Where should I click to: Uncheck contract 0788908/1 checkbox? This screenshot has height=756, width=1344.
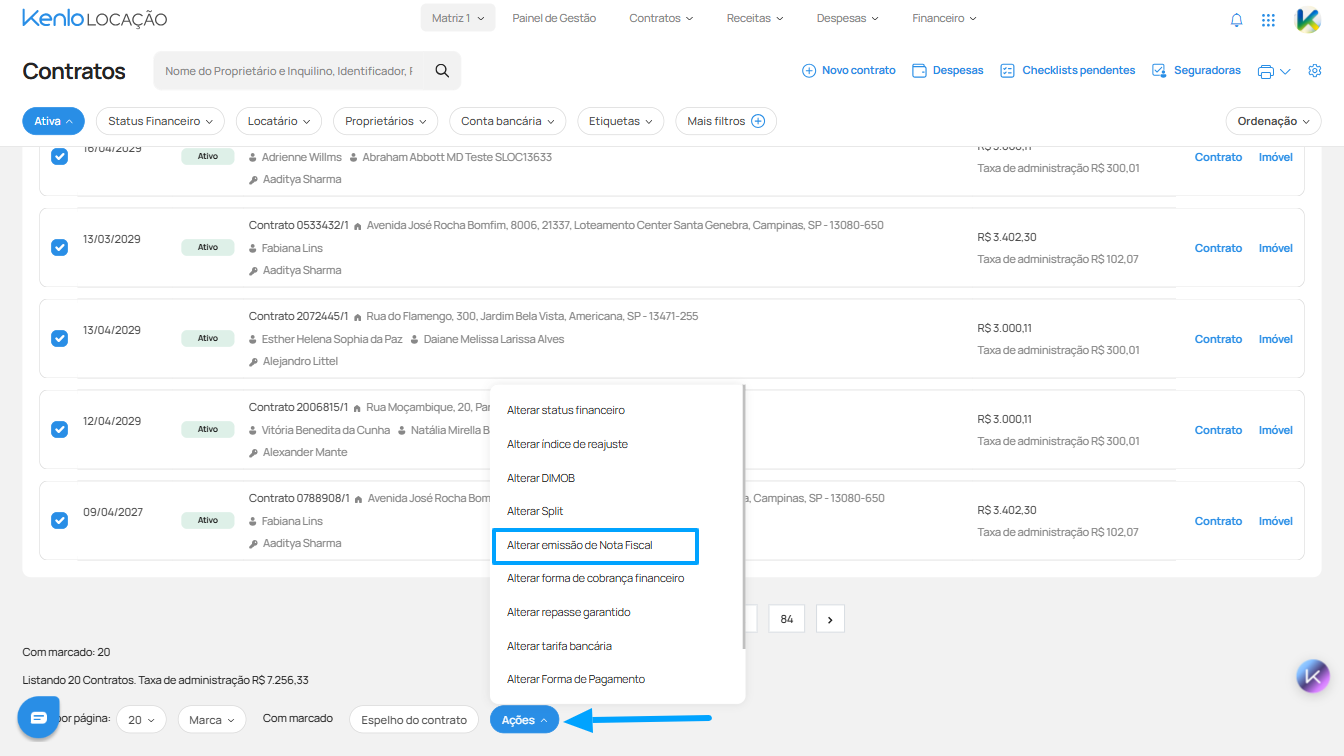pos(59,520)
